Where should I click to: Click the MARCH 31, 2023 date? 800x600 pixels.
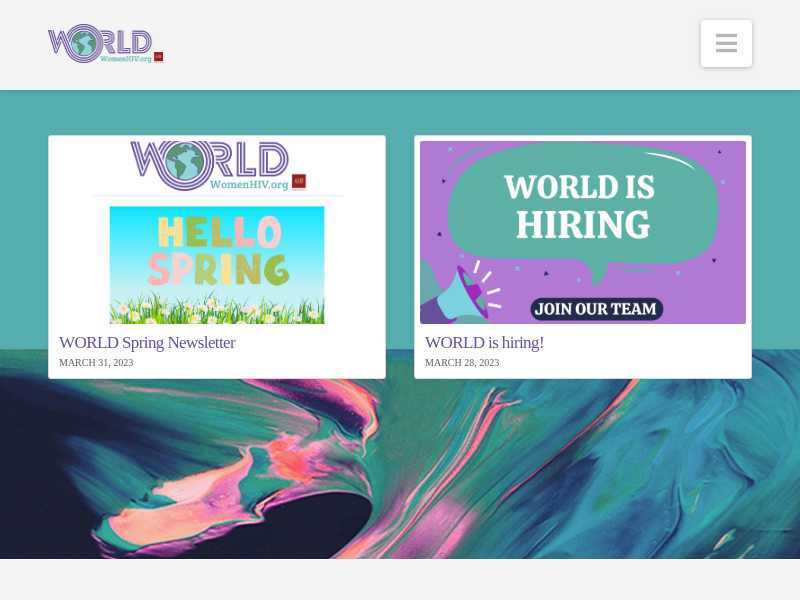[x=96, y=362]
